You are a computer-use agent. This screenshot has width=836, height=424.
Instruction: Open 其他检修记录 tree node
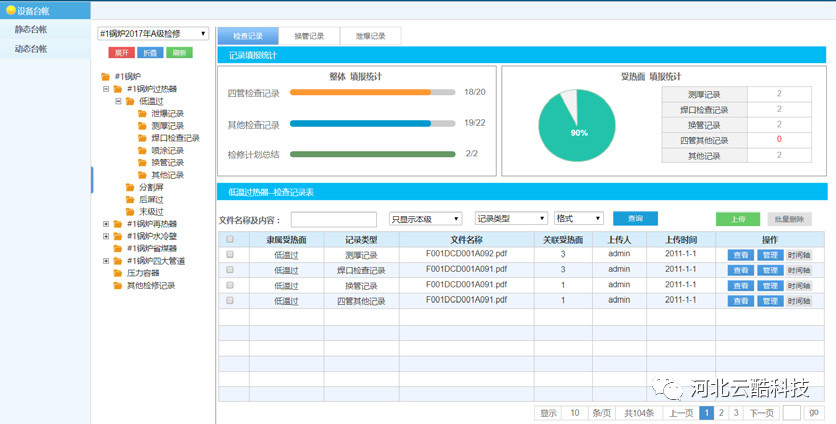click(151, 285)
